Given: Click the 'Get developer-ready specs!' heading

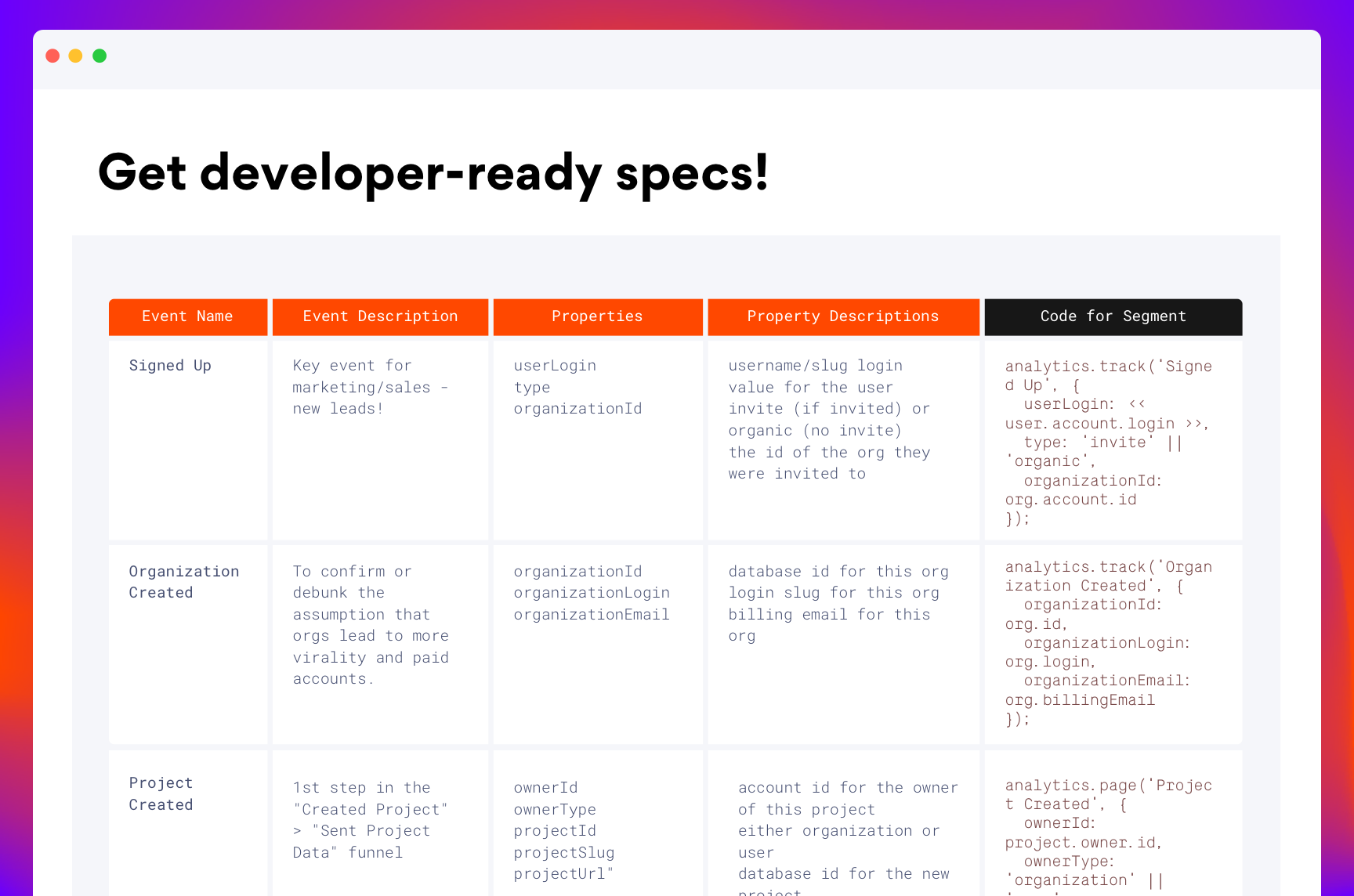Looking at the screenshot, I should pyautogui.click(x=433, y=173).
